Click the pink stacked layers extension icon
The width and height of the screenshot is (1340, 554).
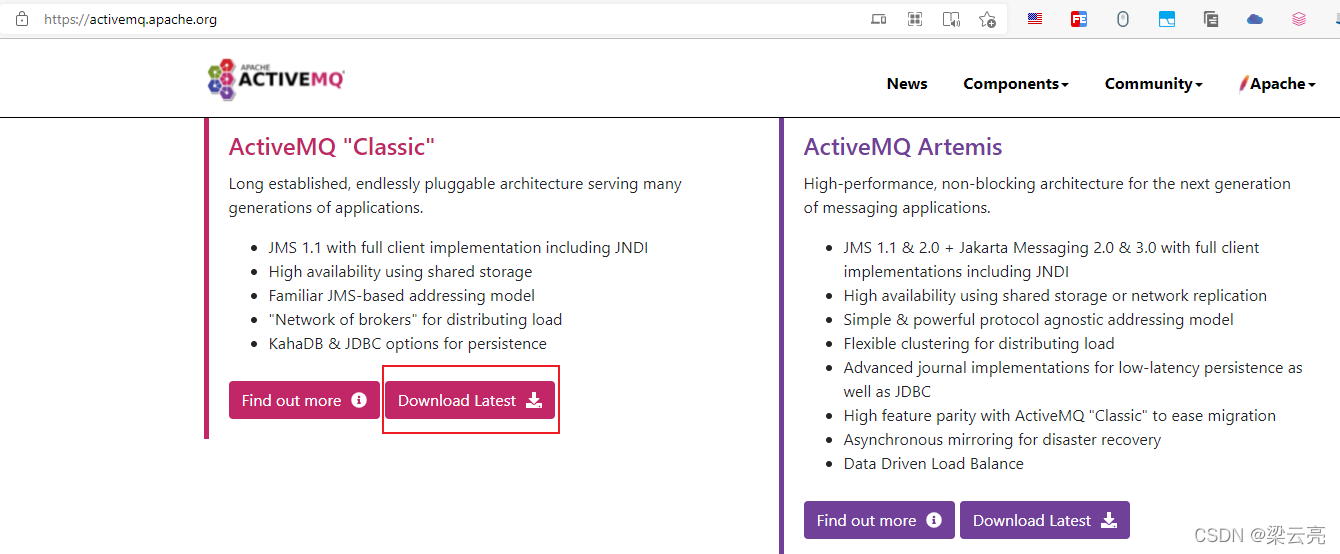(x=1299, y=19)
